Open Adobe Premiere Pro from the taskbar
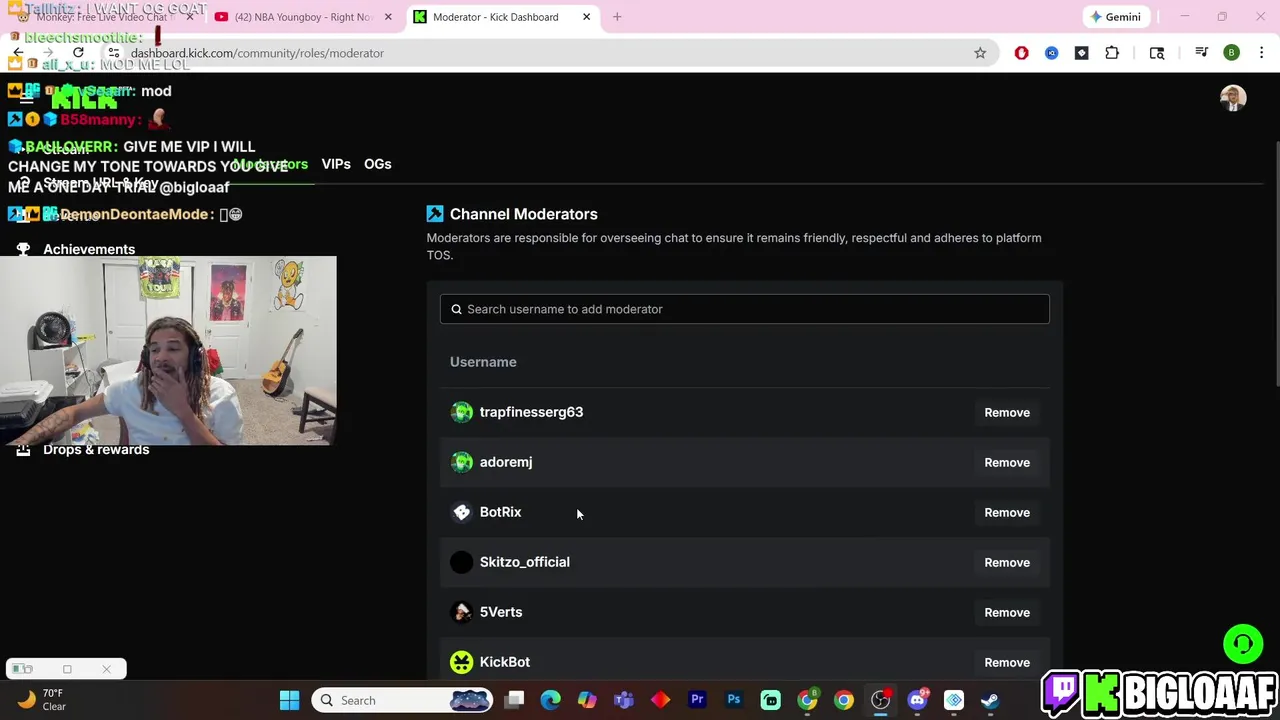 tap(697, 700)
